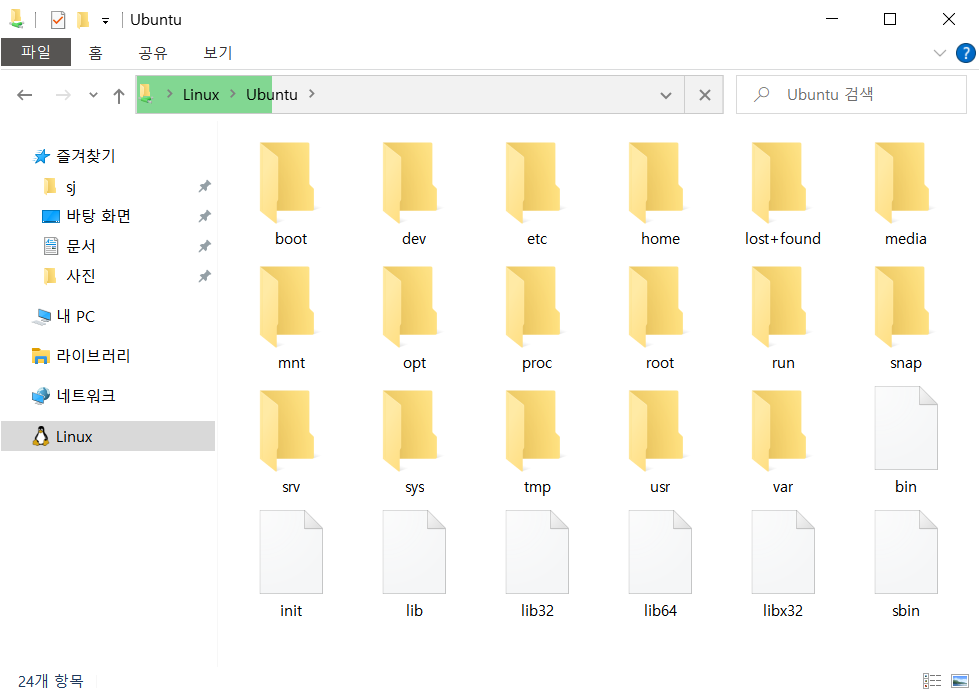Open the etc folder
The width and height of the screenshot is (980, 697).
click(537, 194)
